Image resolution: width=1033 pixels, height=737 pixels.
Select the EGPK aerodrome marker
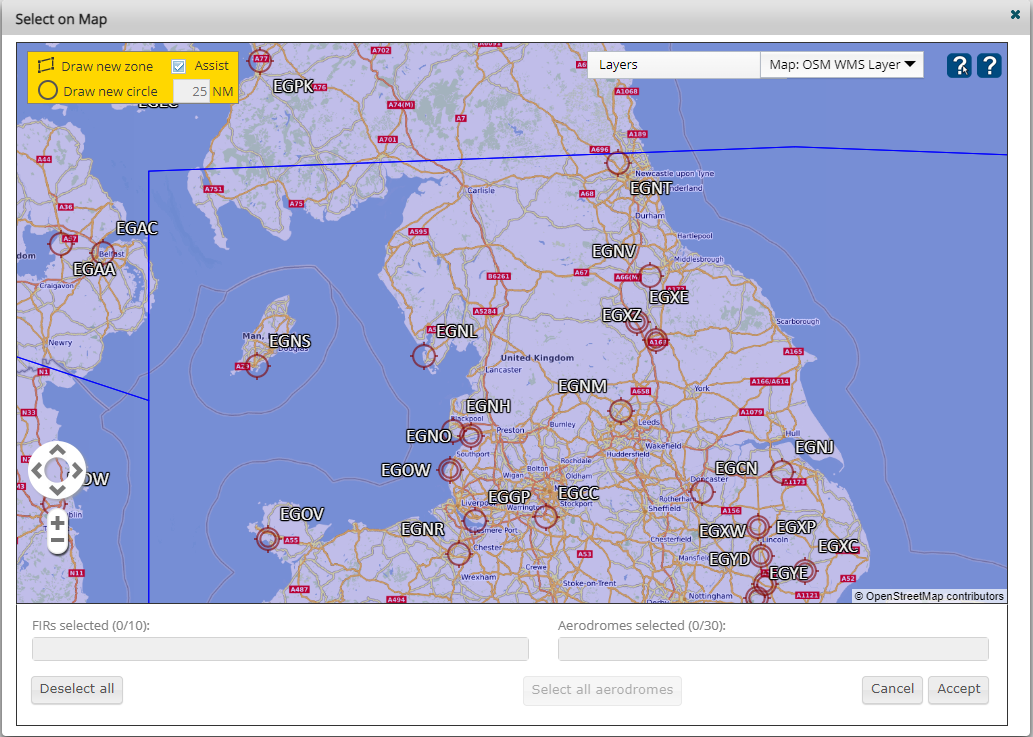[x=260, y=61]
